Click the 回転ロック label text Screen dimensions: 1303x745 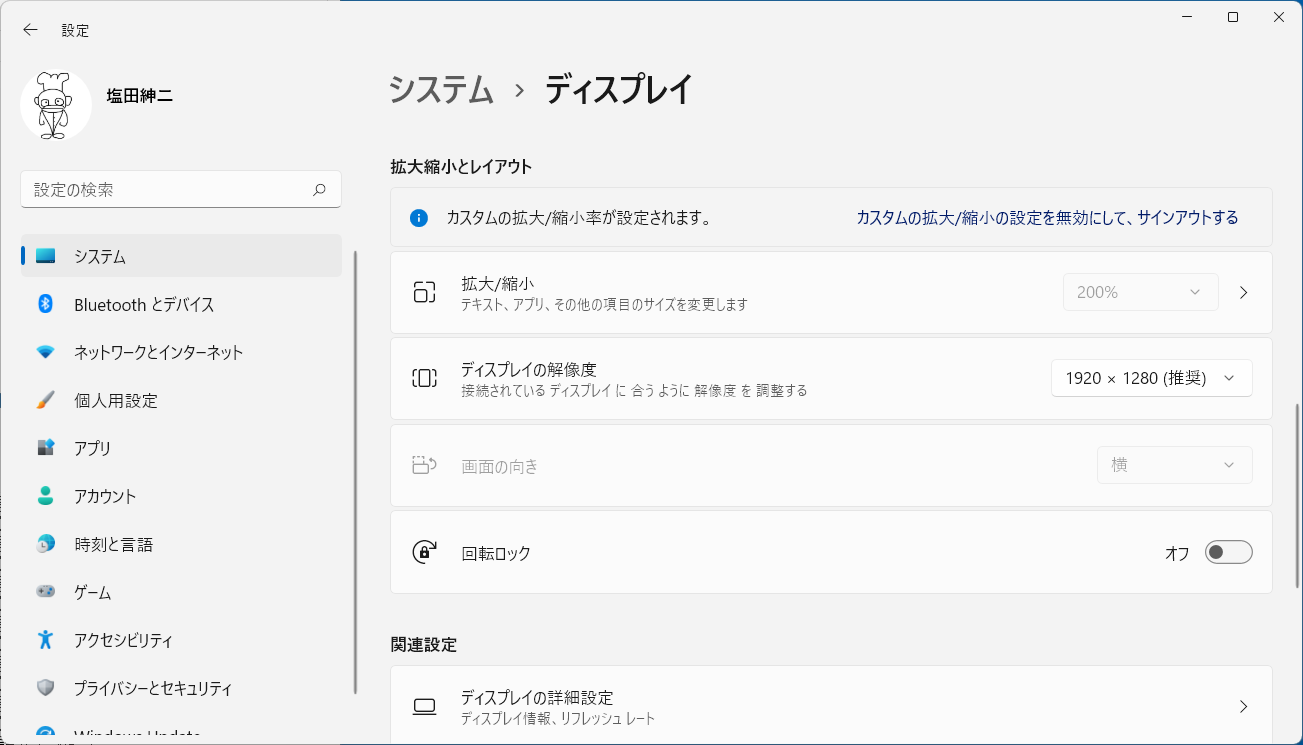(x=496, y=553)
